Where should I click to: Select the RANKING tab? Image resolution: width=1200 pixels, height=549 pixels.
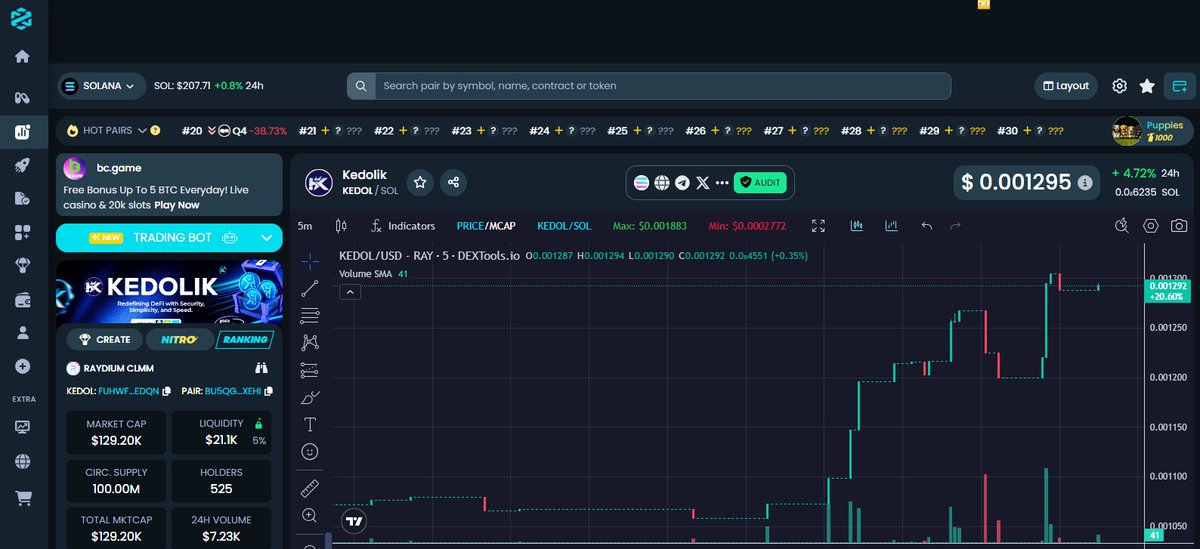(245, 340)
